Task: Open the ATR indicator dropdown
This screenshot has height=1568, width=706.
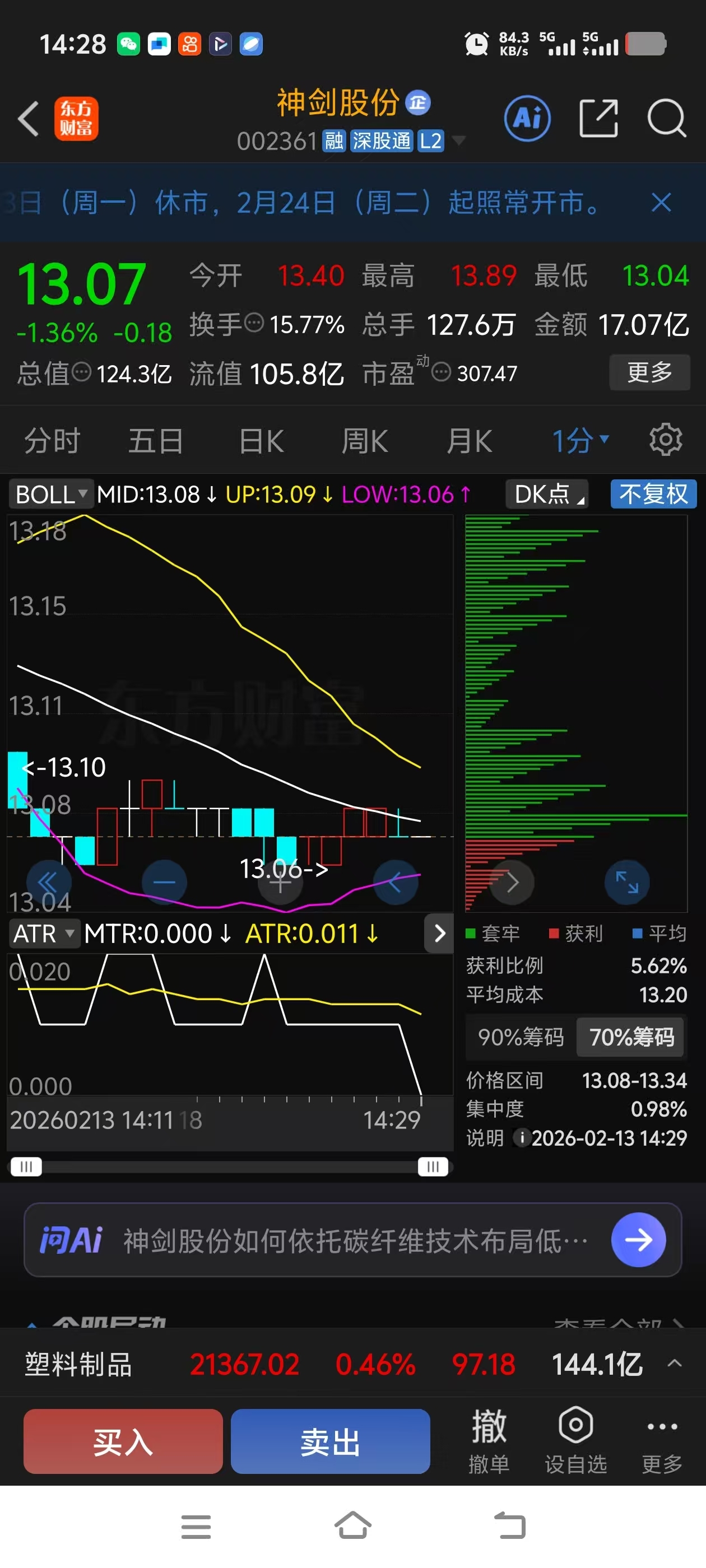Action: [x=44, y=933]
